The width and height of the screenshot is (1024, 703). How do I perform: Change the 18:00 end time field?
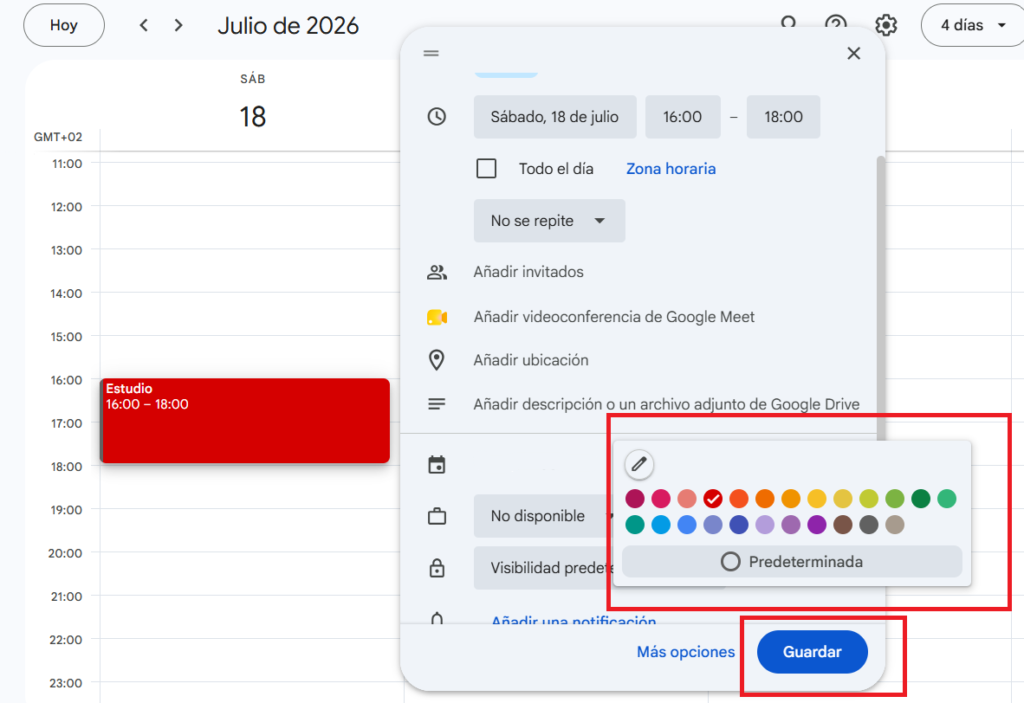click(783, 117)
